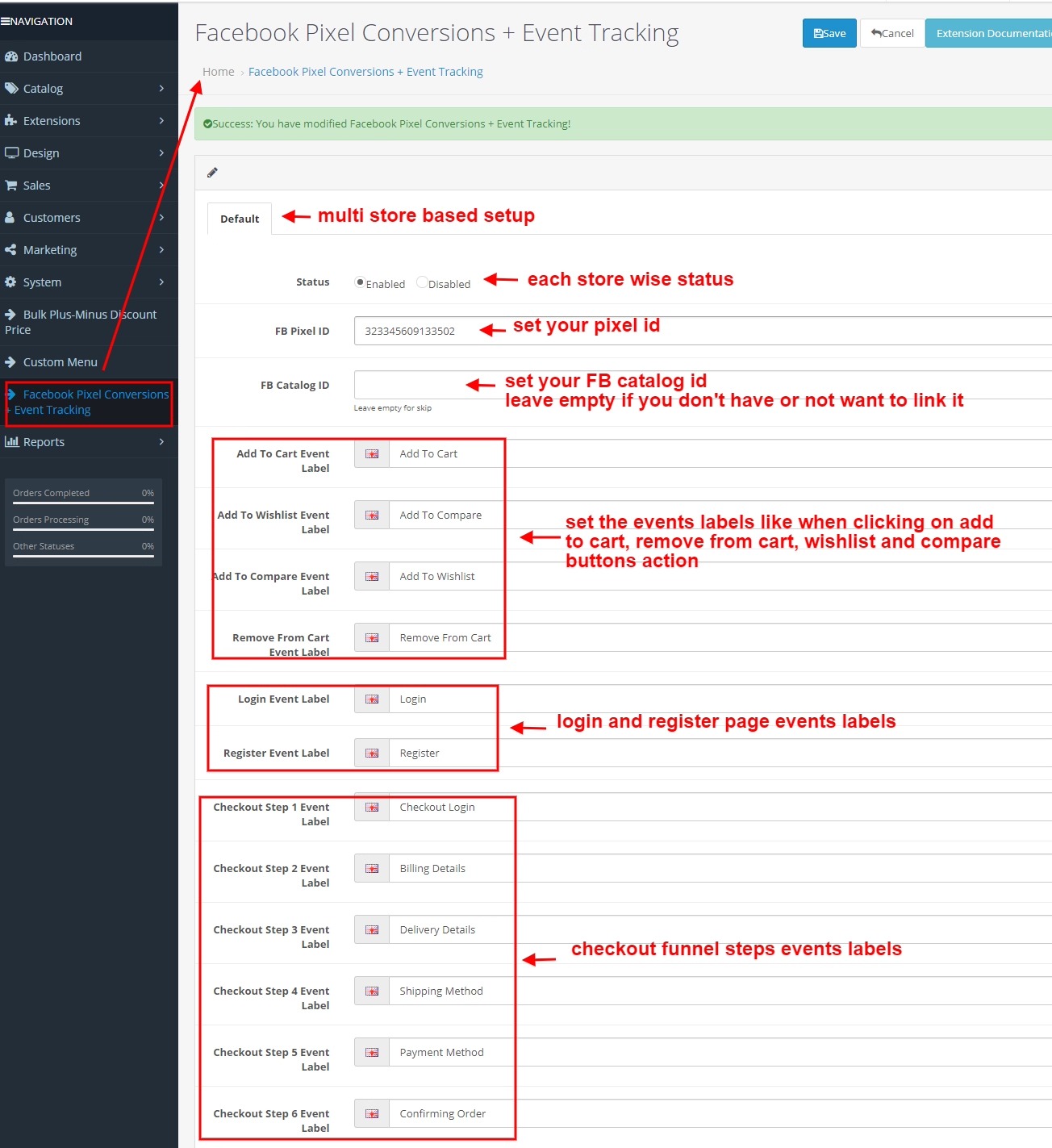Screen dimensions: 1052x1148
Task: Click language flag for Remove From Cart label
Action: pos(372,638)
